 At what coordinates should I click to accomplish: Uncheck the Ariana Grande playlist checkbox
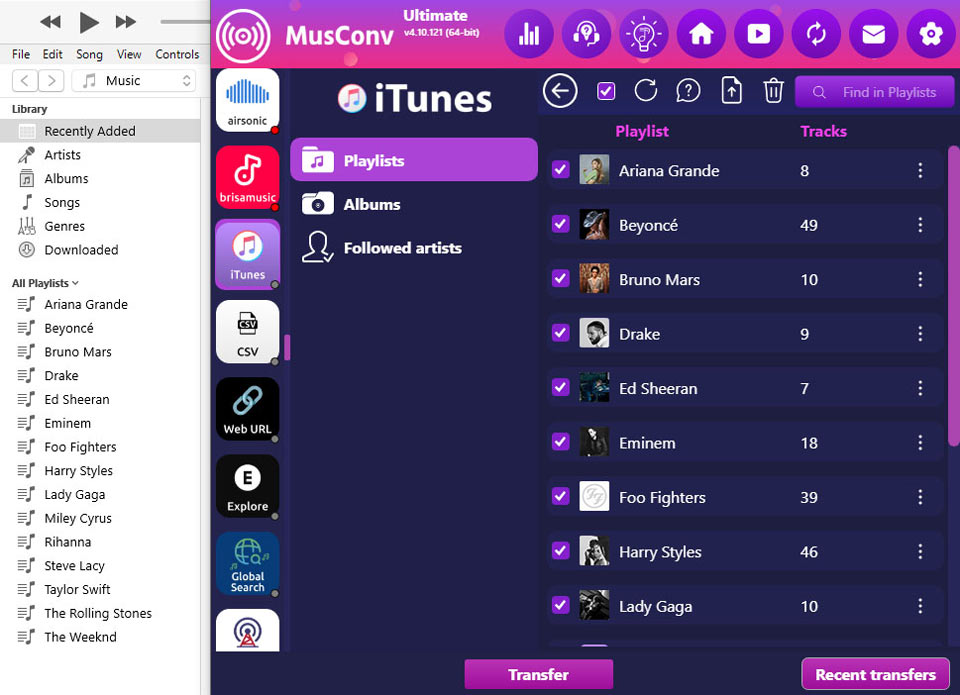pos(560,170)
